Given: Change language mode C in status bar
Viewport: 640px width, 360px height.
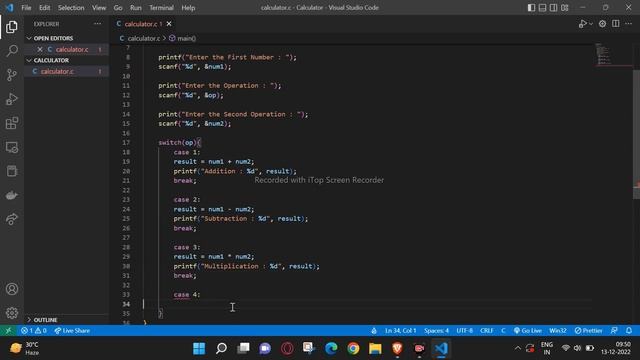Looking at the screenshot, I should pyautogui.click(x=503, y=331).
